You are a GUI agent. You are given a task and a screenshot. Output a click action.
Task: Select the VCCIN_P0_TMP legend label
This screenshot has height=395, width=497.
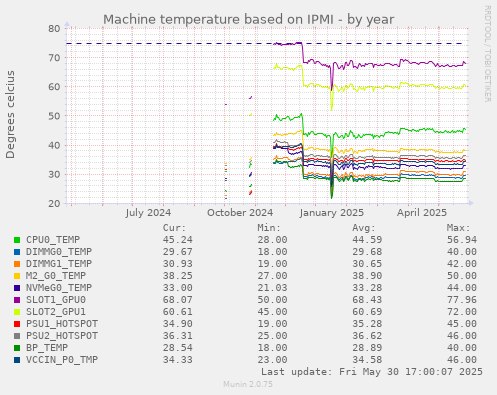[x=62, y=360]
